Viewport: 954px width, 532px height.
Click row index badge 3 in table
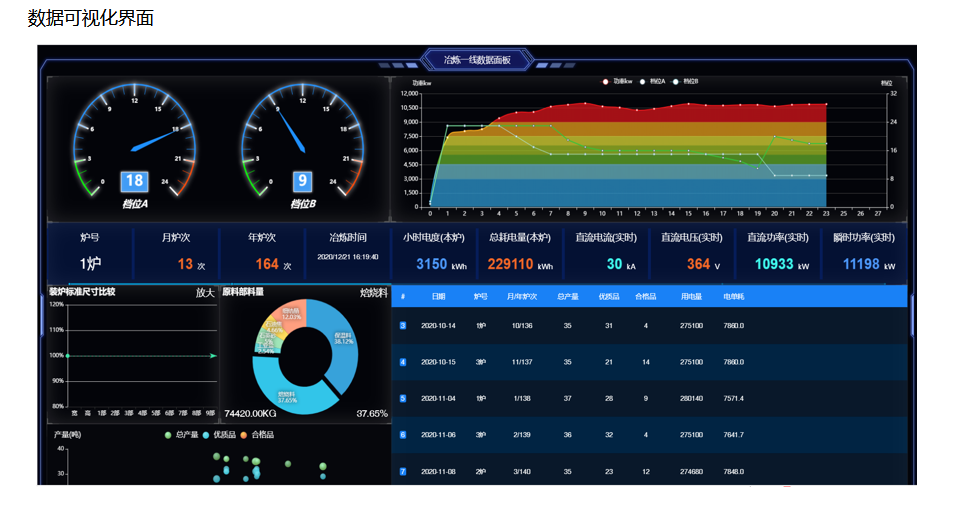pos(403,326)
